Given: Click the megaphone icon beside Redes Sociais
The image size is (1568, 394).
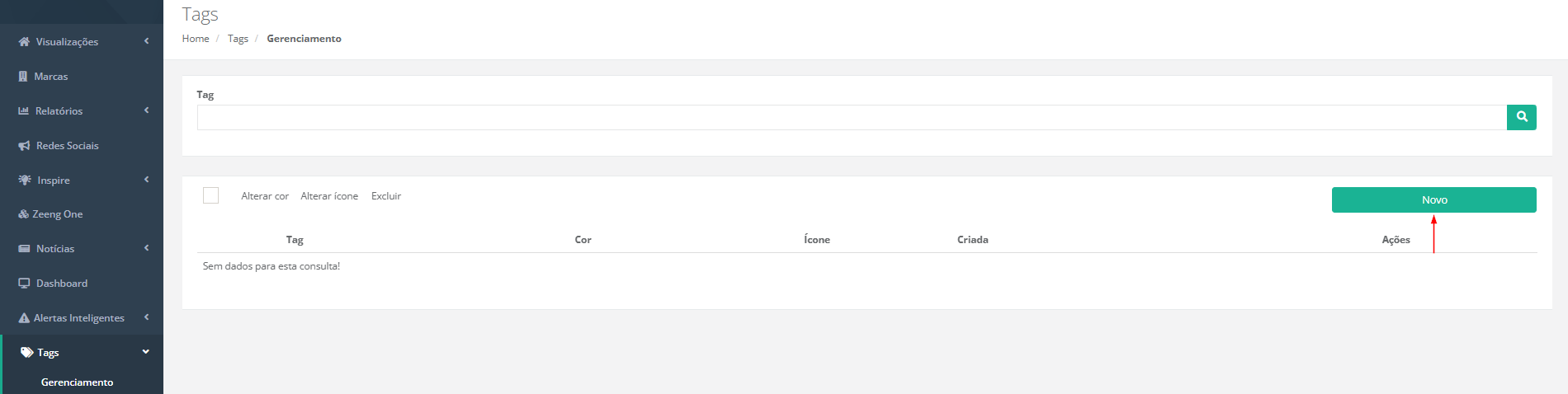Looking at the screenshot, I should (x=24, y=146).
